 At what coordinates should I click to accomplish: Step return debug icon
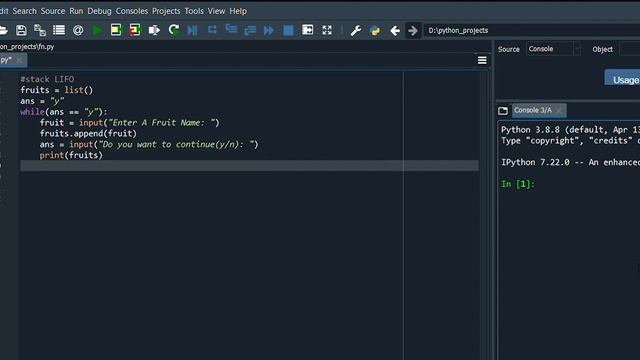point(250,30)
